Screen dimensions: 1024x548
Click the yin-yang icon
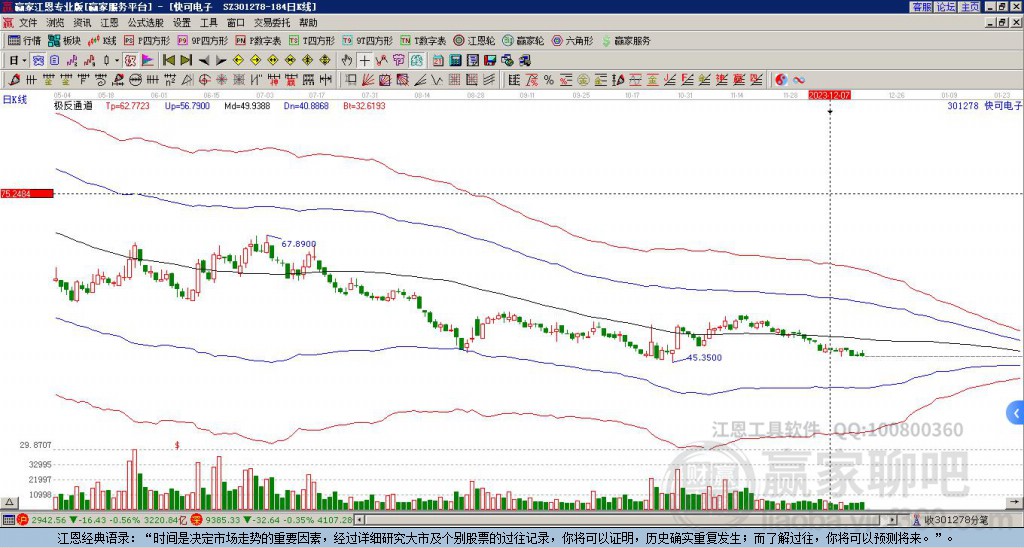pos(781,80)
